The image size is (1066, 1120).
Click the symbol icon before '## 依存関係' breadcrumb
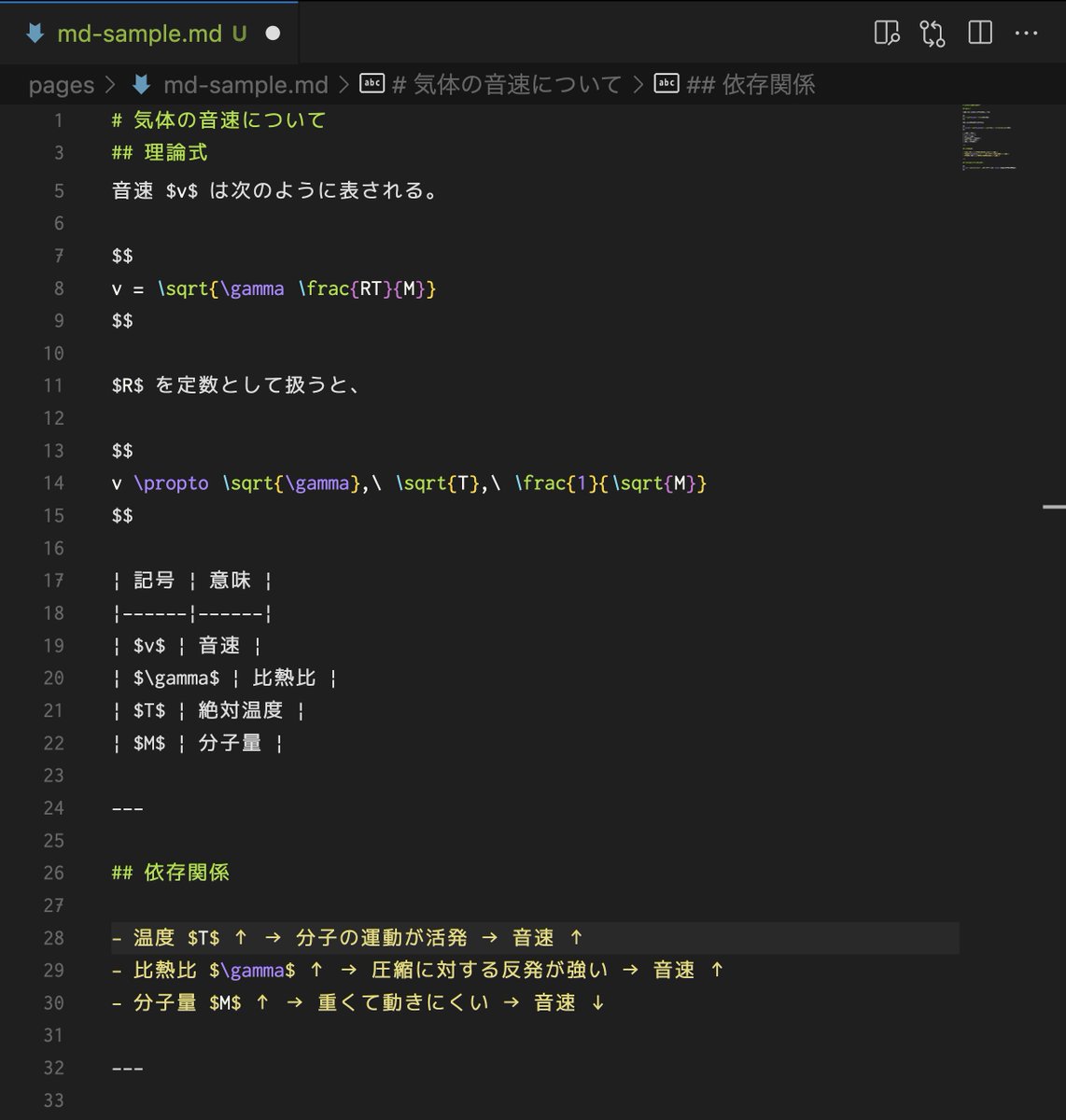[666, 84]
